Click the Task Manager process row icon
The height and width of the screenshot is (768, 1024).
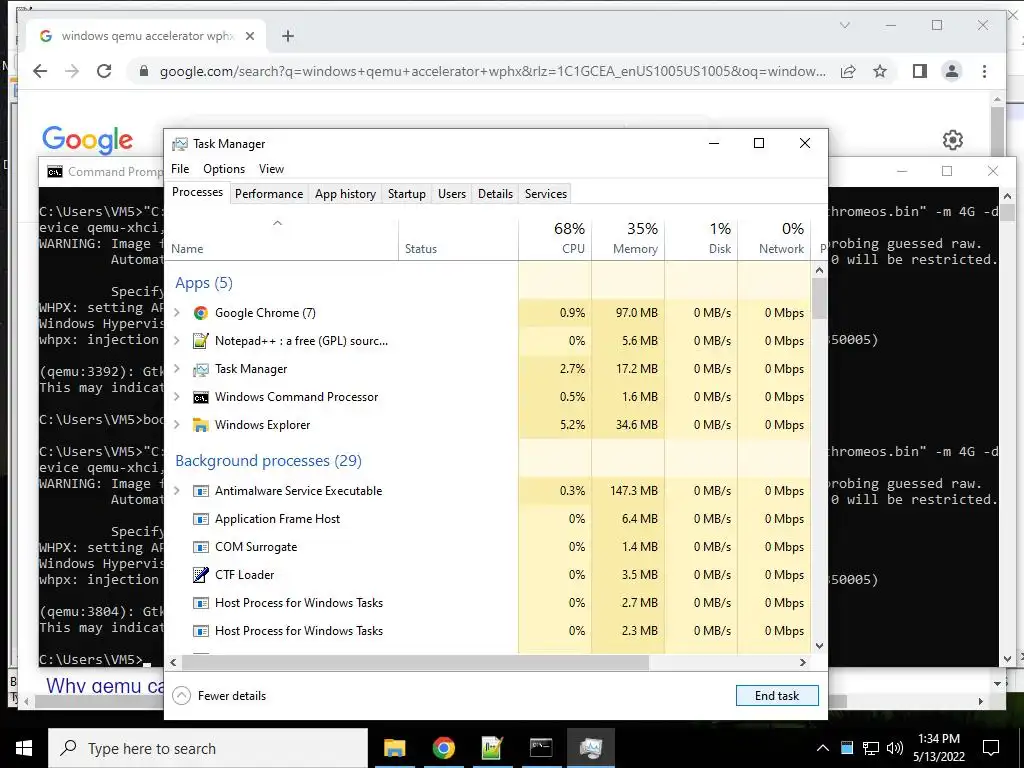click(x=200, y=369)
